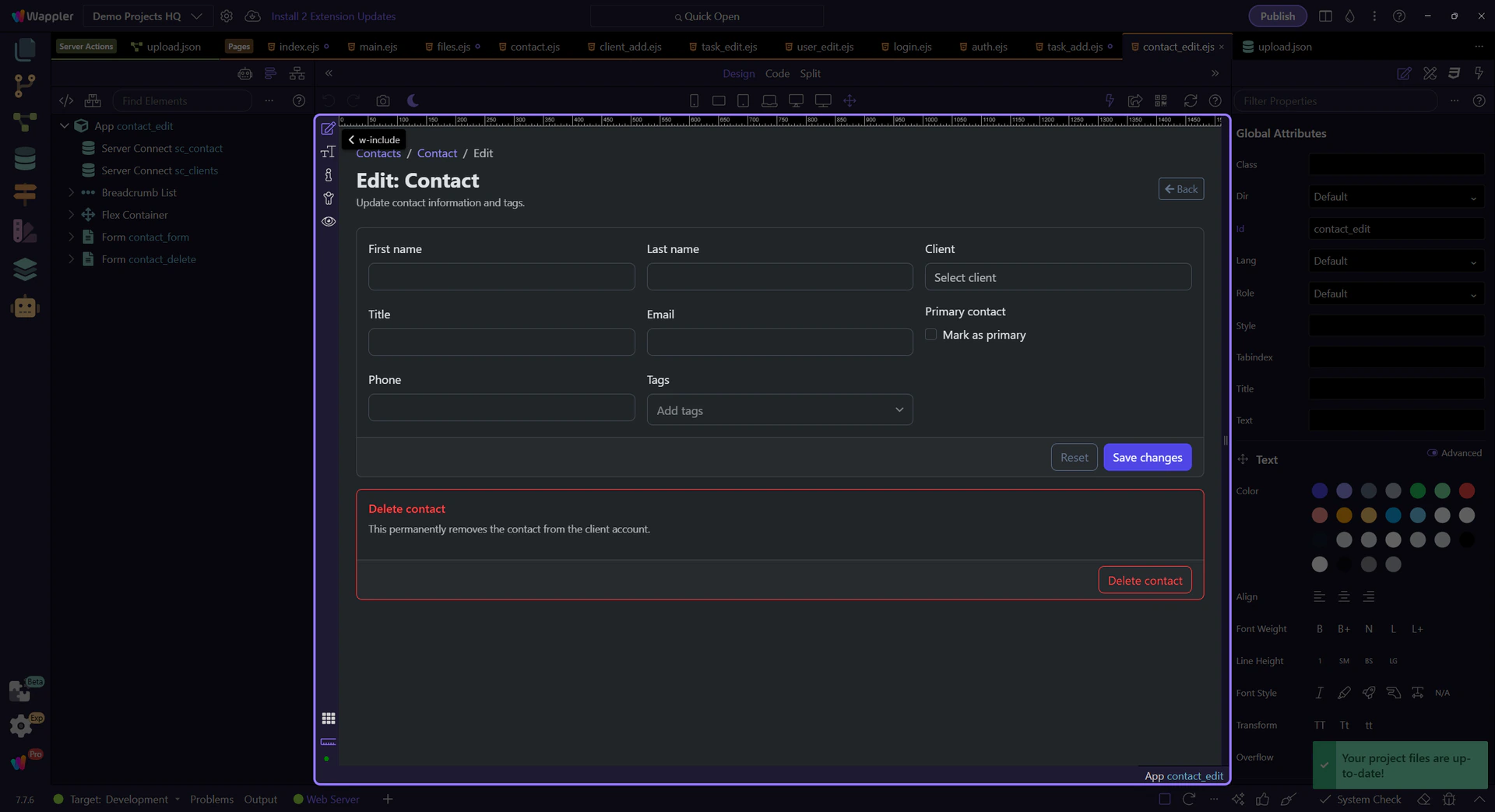Screen dimensions: 1495x812
Task: Pick the red color swatch in the Text colors
Action: click(1466, 490)
